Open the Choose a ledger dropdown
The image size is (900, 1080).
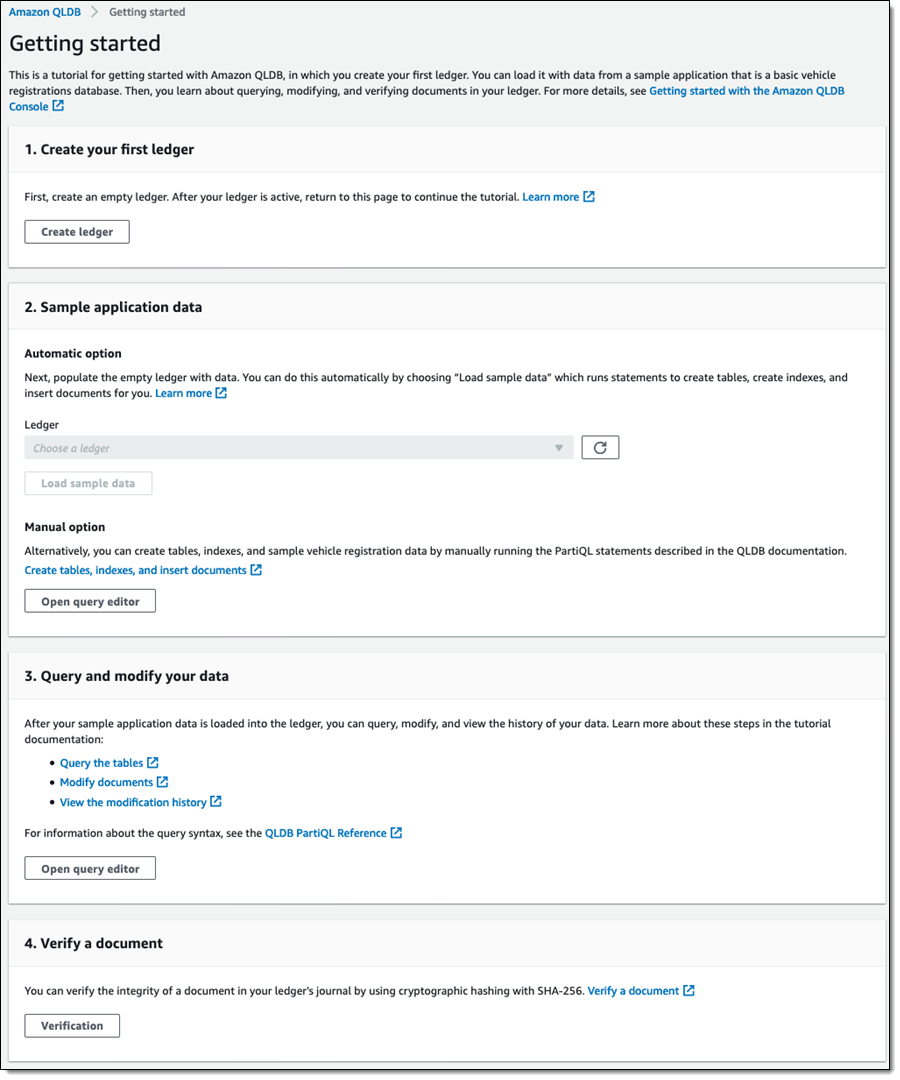[298, 448]
